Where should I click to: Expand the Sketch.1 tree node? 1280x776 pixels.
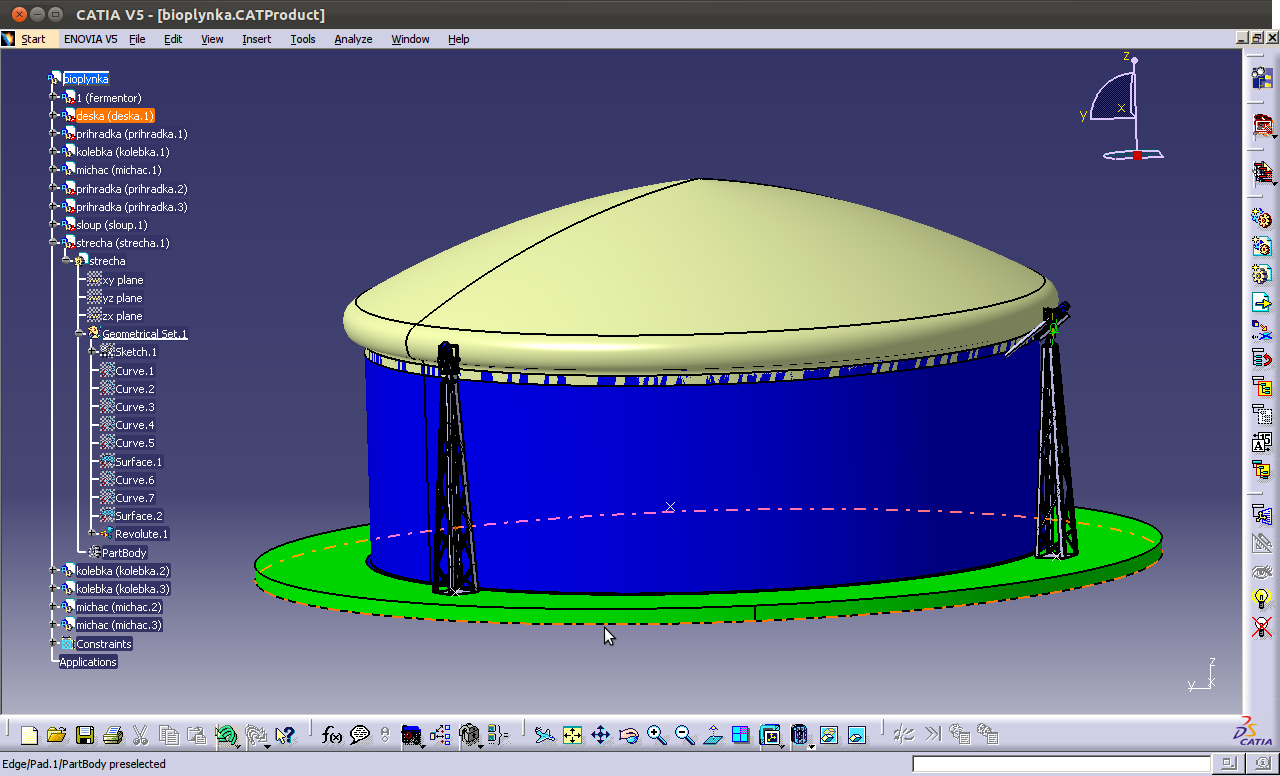(x=92, y=352)
